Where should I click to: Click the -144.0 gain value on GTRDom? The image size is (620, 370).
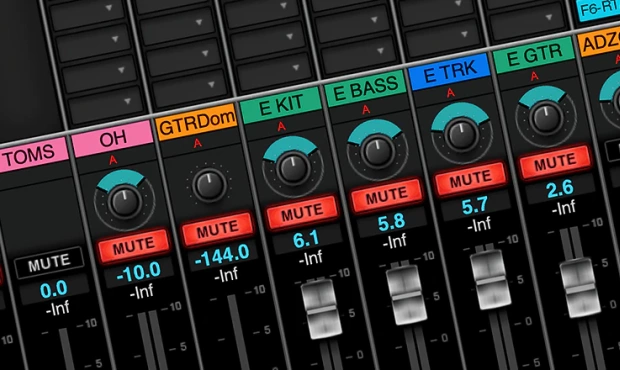(222, 255)
